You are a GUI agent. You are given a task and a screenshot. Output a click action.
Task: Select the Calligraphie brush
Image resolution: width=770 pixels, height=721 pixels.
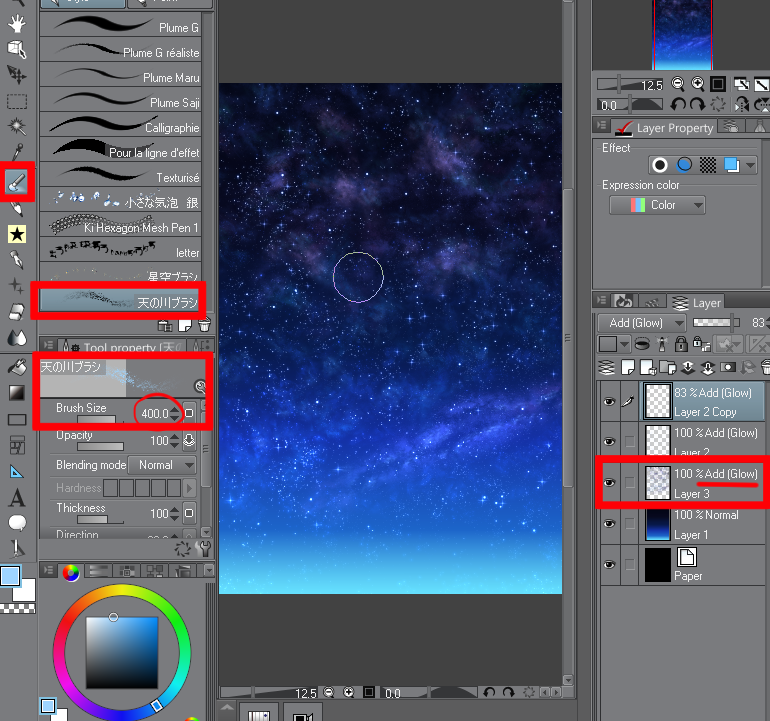click(x=120, y=124)
